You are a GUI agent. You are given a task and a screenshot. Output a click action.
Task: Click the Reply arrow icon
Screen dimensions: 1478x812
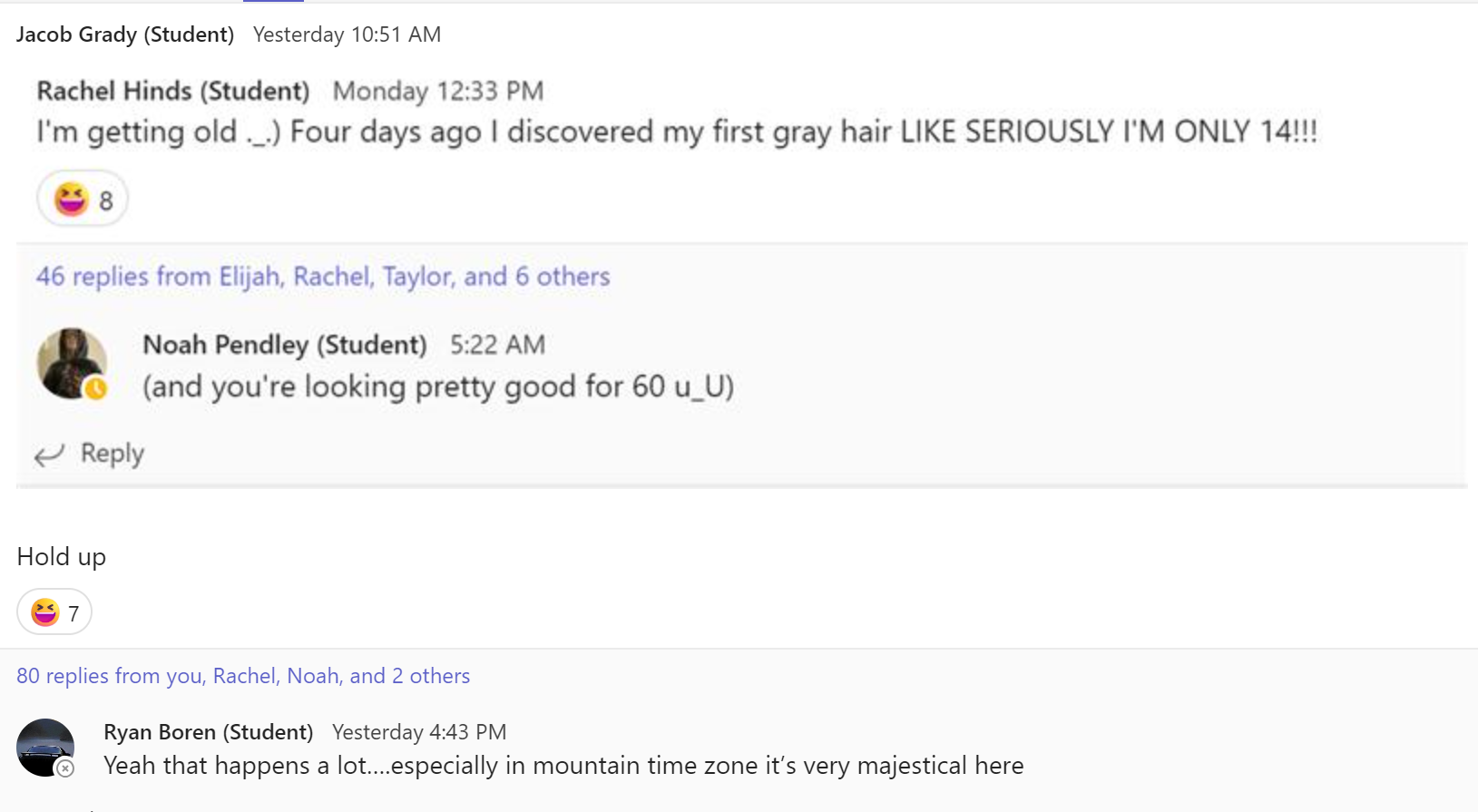pyautogui.click(x=49, y=454)
